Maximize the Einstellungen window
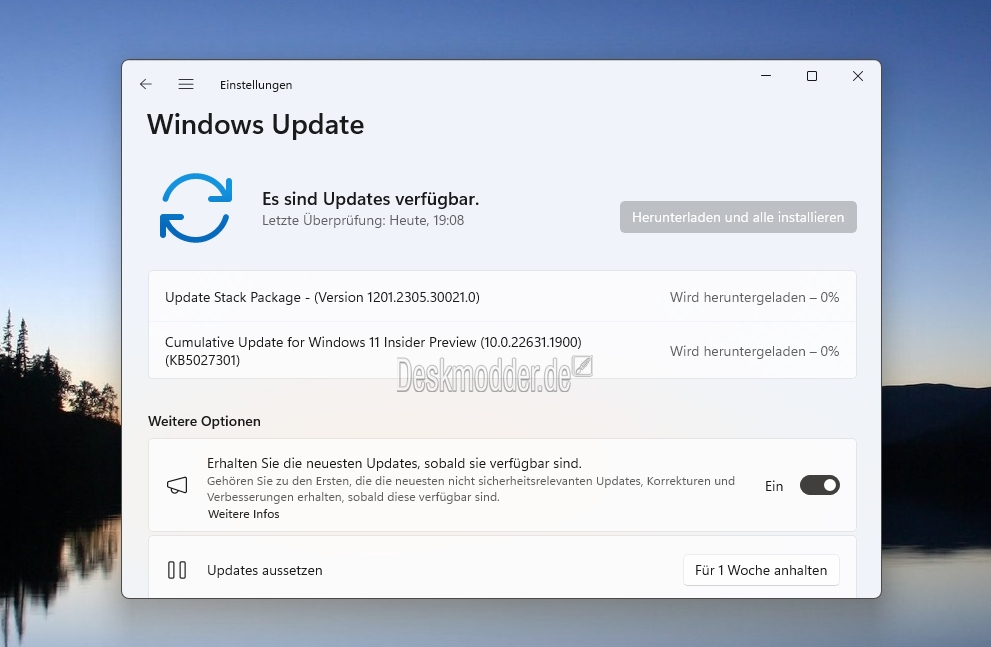The height and width of the screenshot is (647, 991). coord(812,76)
